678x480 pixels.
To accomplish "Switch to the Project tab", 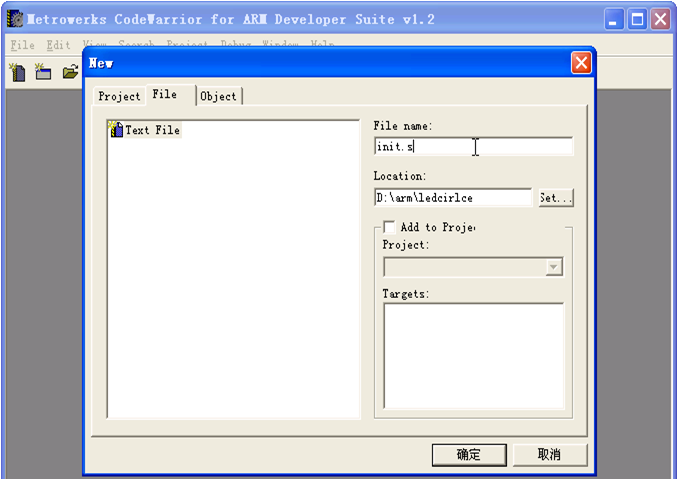I will (x=119, y=96).
